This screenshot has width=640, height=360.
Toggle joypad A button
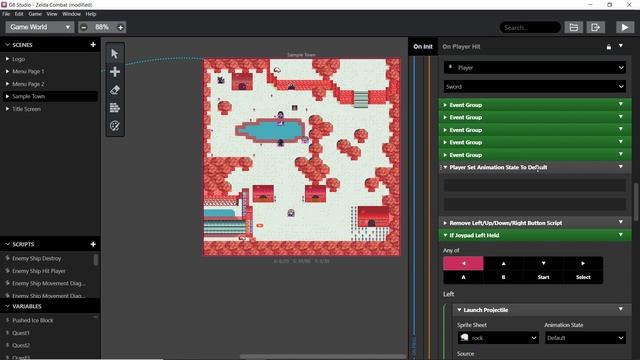(x=463, y=277)
